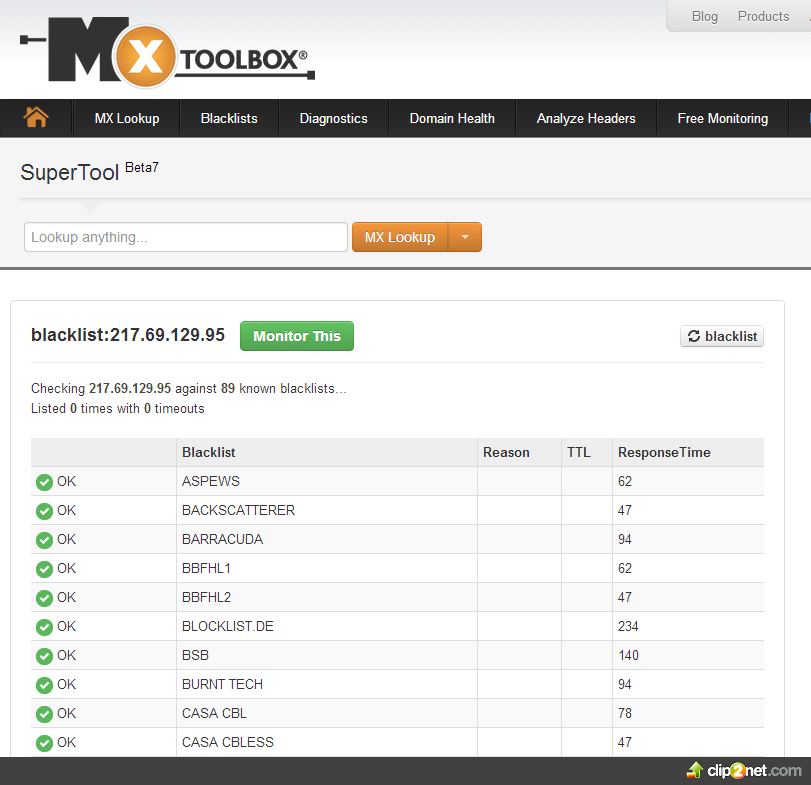Focus the Lookup anything input field
This screenshot has height=785, width=811.
[186, 237]
